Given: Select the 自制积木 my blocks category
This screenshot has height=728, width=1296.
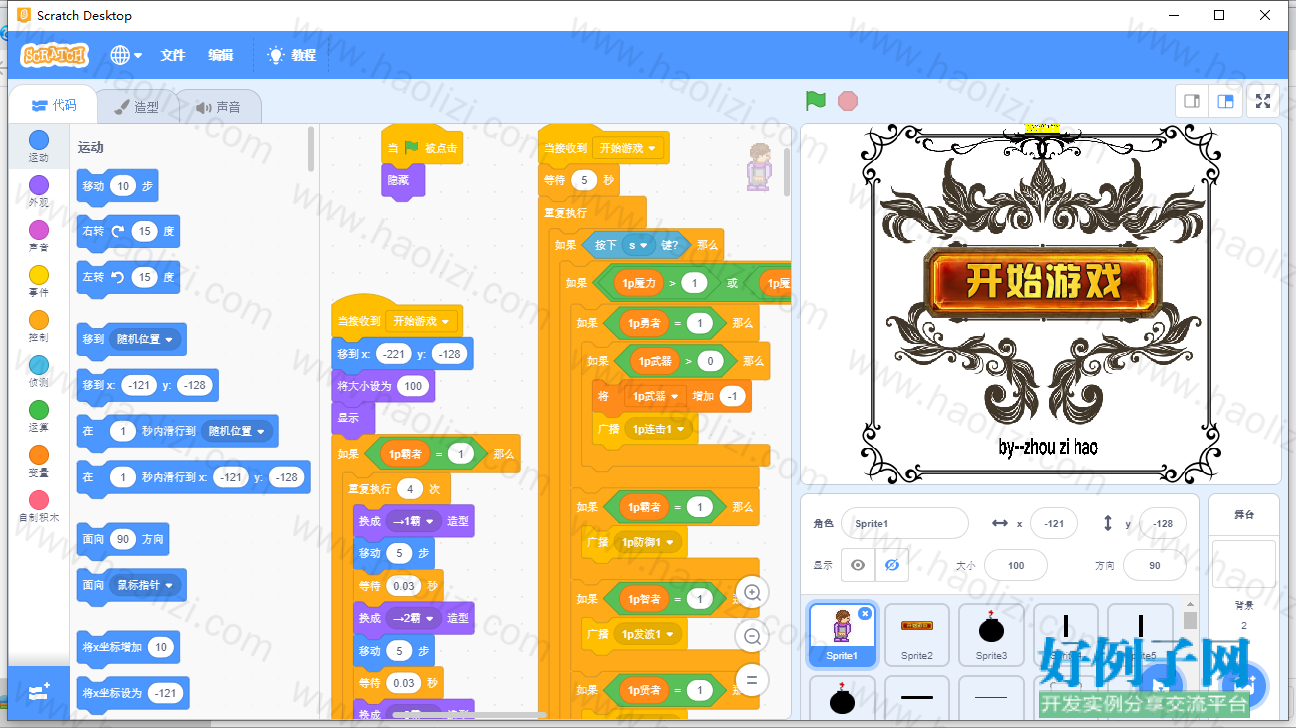Looking at the screenshot, I should (38, 506).
